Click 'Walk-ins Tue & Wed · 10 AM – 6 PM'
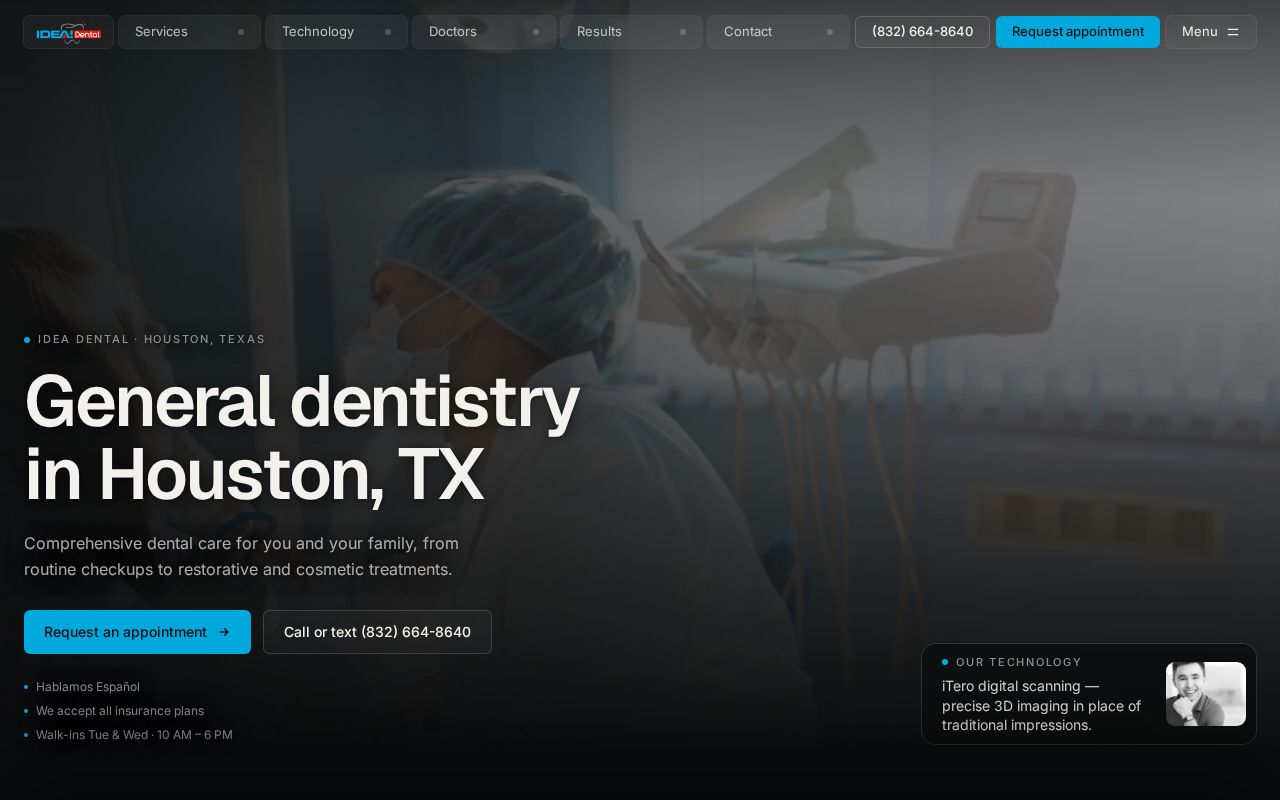 134,735
